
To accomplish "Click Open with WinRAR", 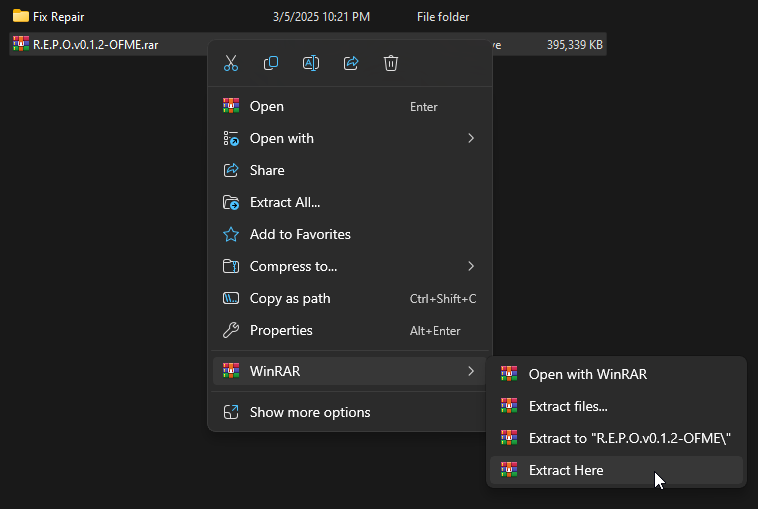I will tap(588, 374).
